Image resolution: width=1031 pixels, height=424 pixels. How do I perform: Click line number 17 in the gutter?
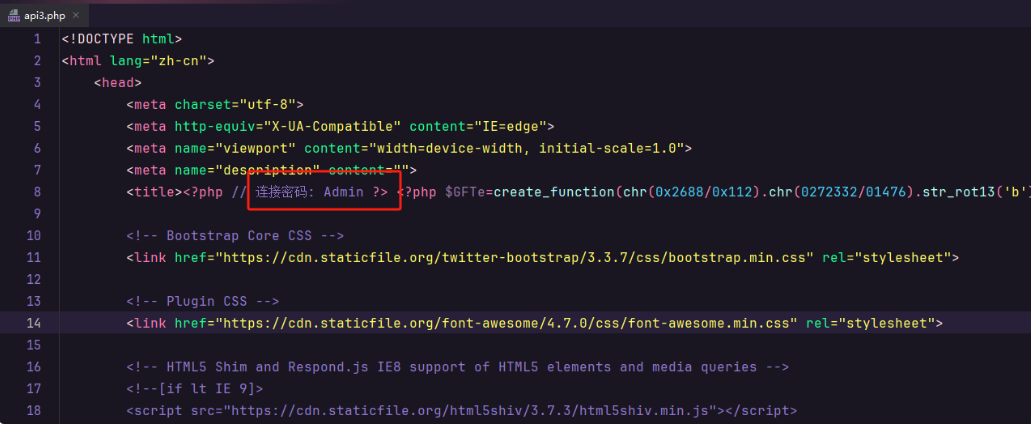click(x=34, y=389)
